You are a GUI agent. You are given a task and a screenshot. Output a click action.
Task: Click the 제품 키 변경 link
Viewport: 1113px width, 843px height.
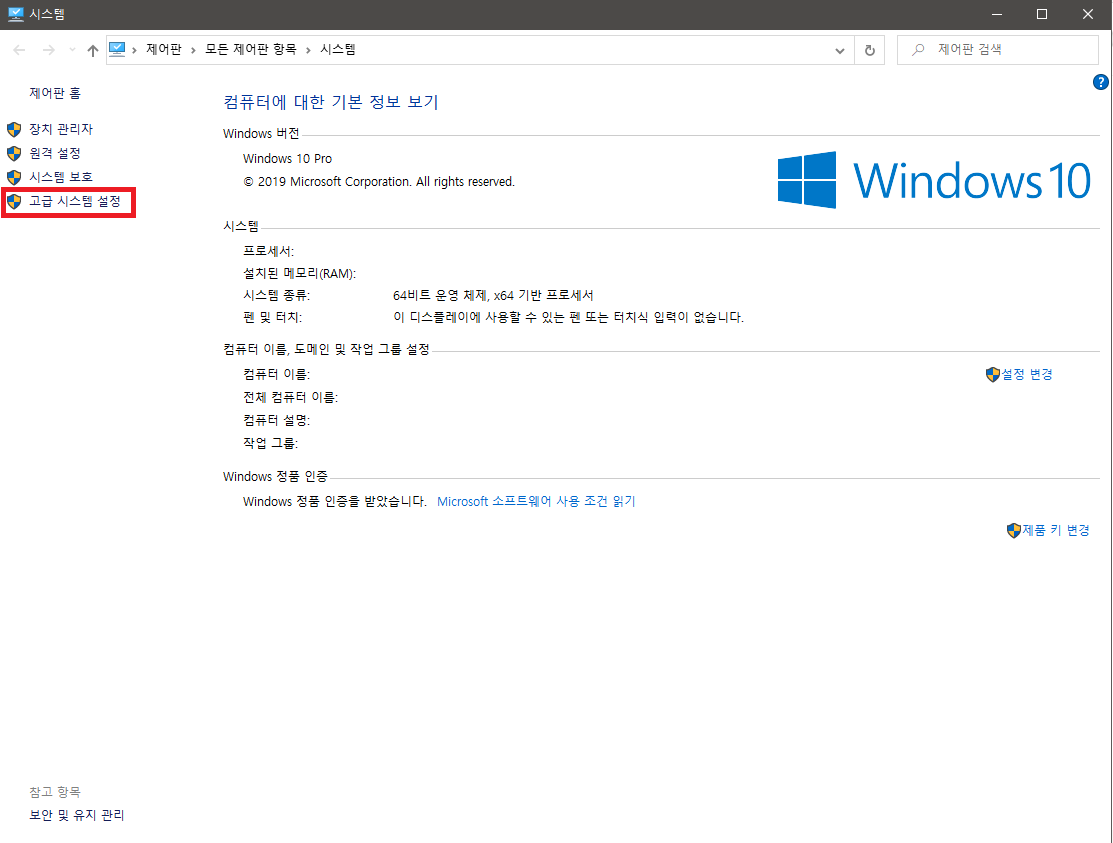click(x=1056, y=530)
